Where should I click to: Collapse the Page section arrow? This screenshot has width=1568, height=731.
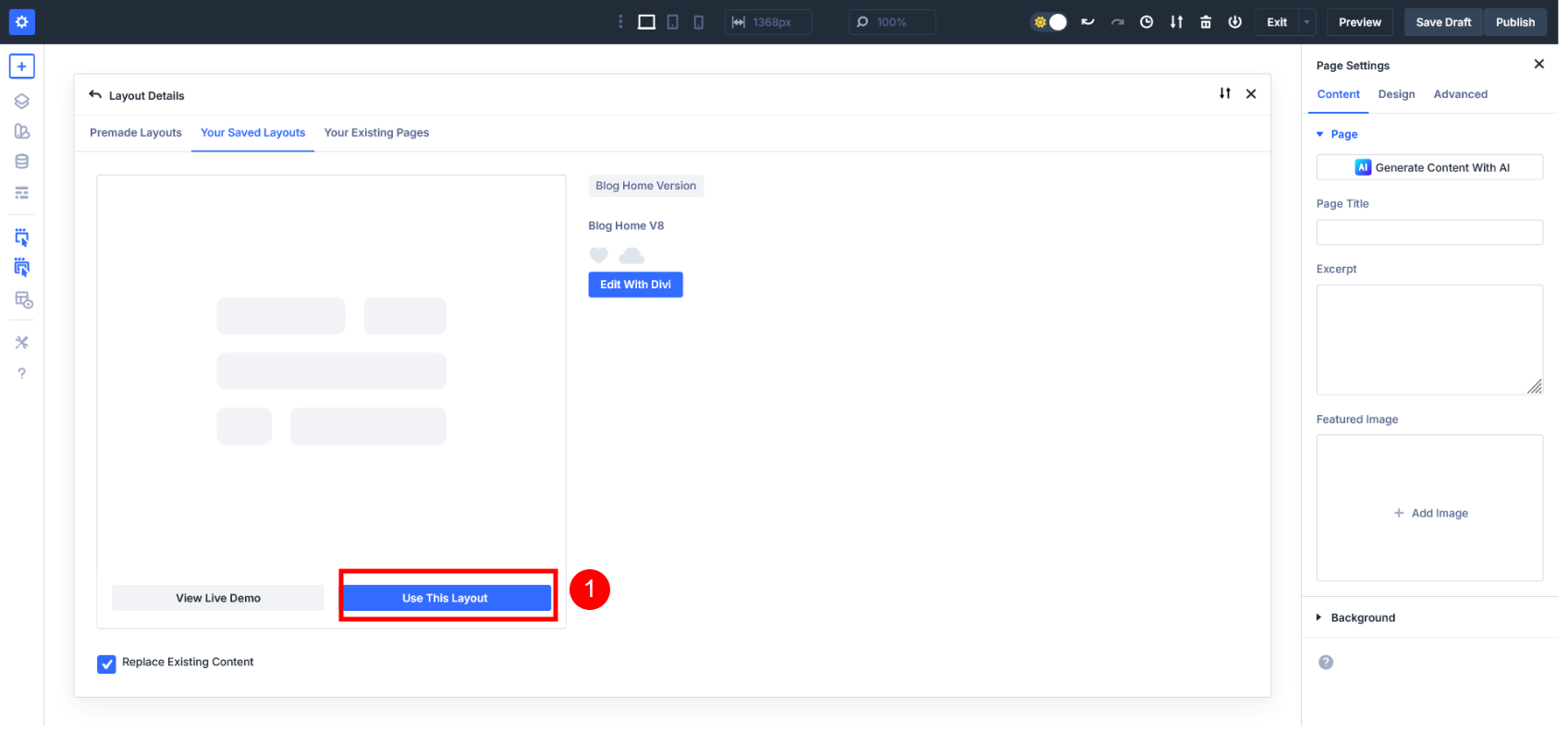(x=1320, y=135)
